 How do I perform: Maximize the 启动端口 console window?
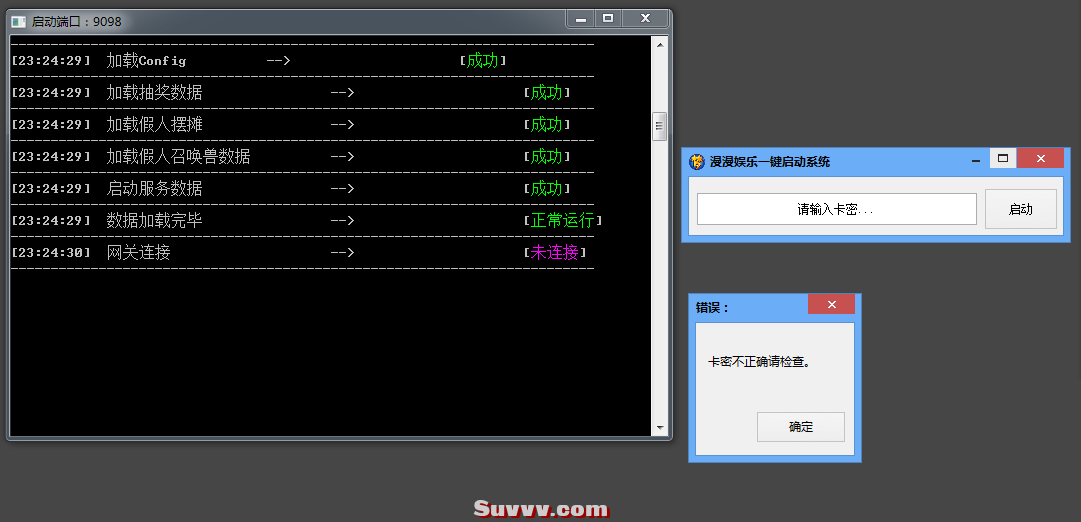click(607, 19)
